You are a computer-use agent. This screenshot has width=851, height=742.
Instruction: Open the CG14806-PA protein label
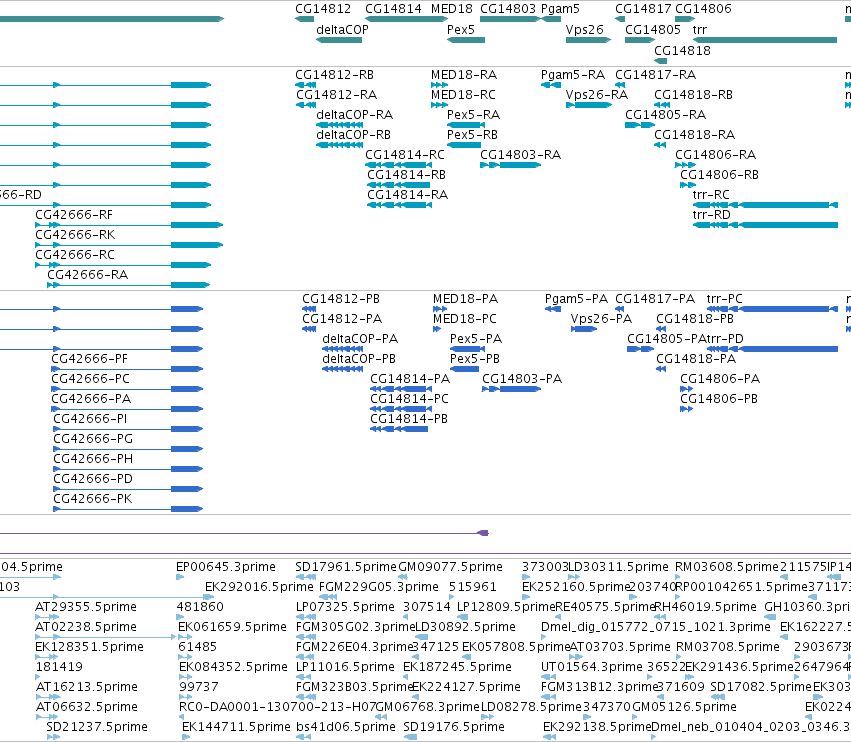pyautogui.click(x=720, y=378)
